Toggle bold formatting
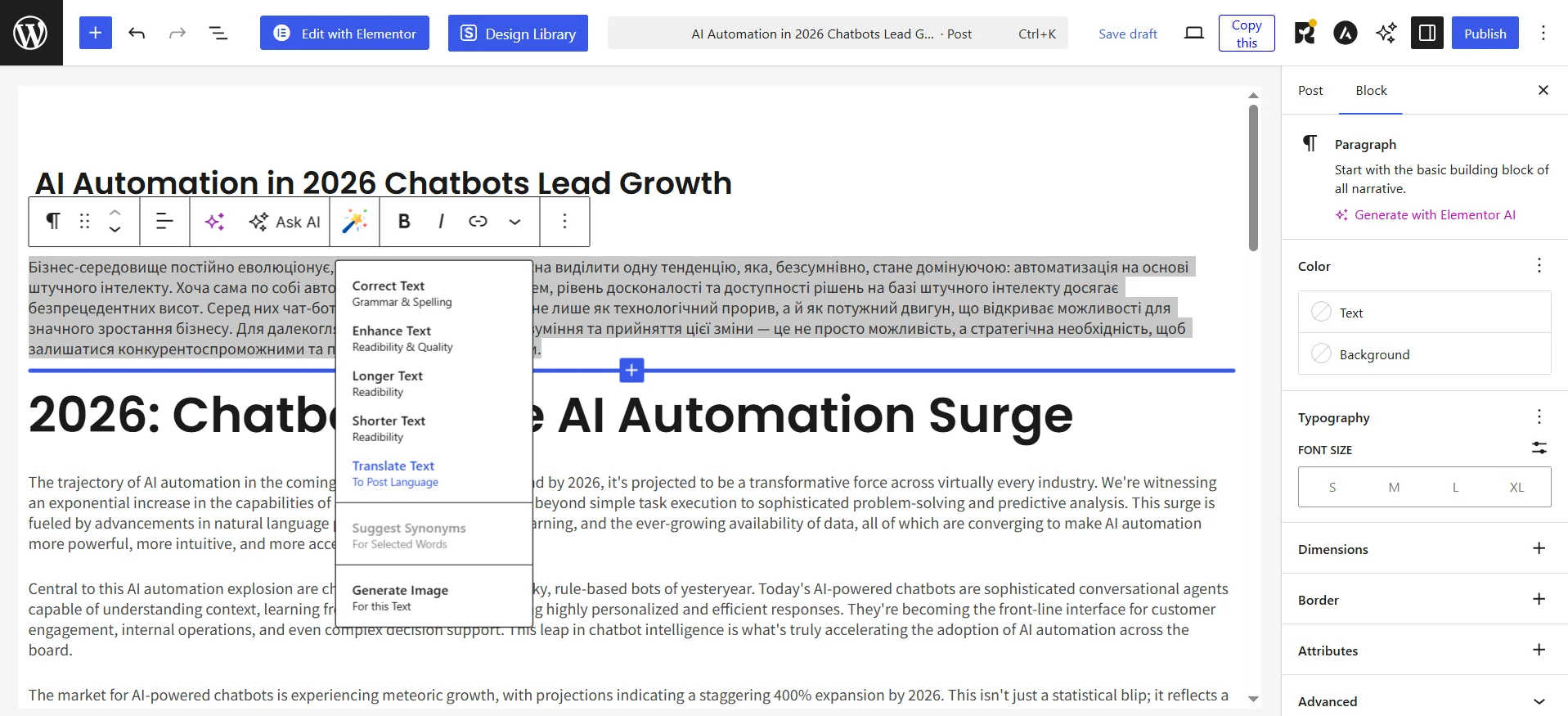This screenshot has height=716, width=1568. 404,221
